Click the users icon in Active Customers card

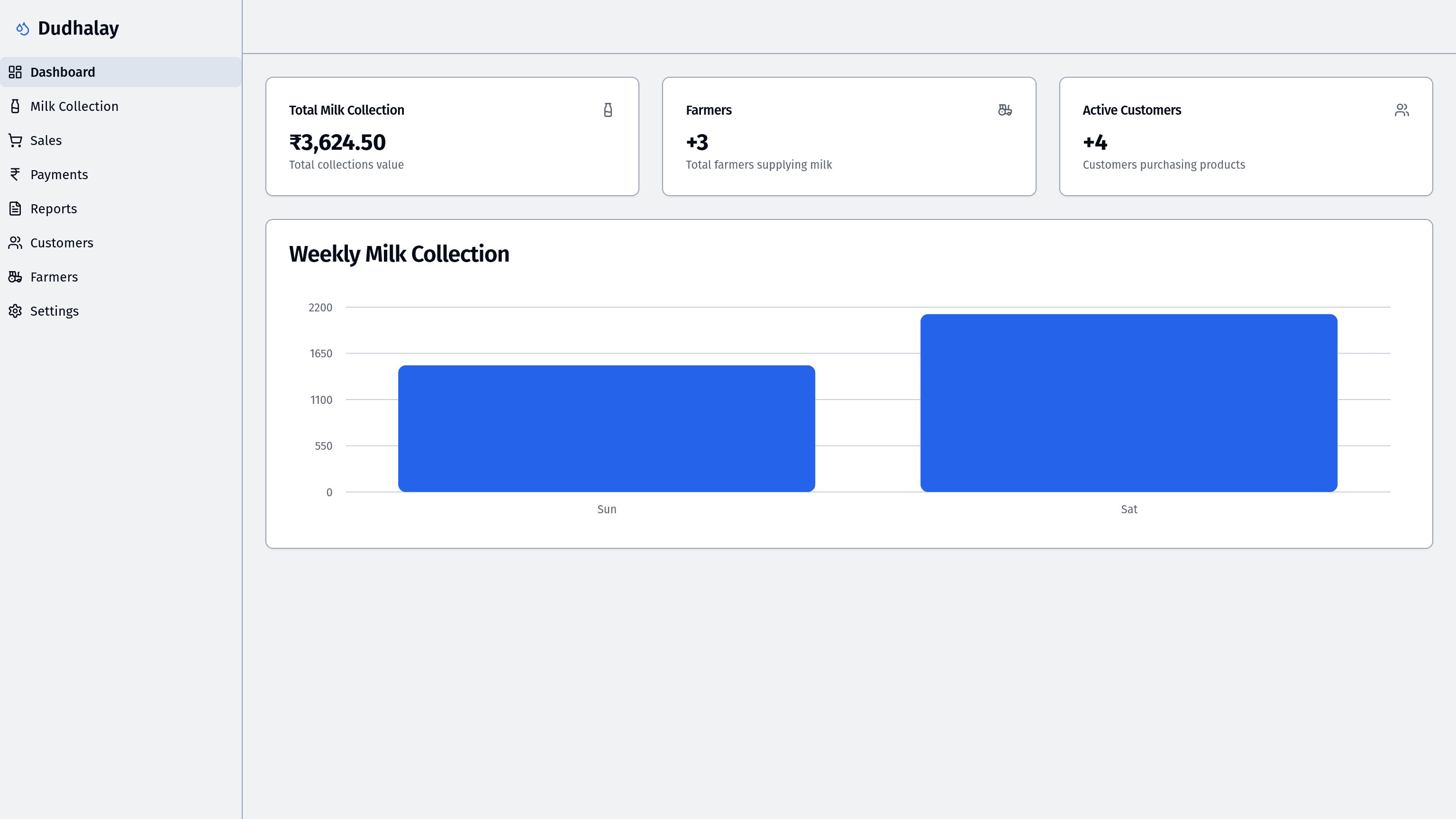pos(1401,109)
